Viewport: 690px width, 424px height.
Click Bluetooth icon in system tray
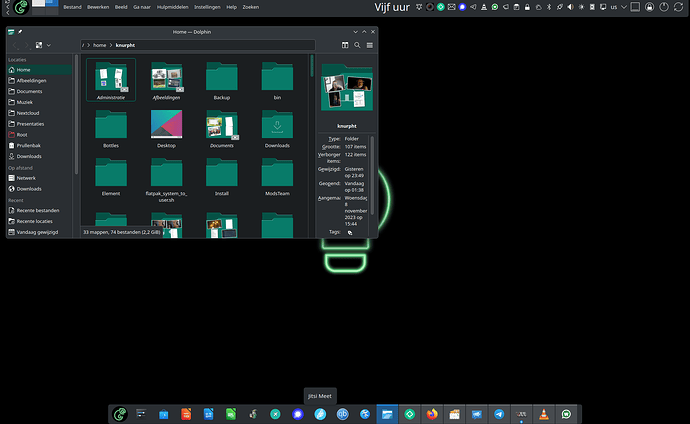549,7
